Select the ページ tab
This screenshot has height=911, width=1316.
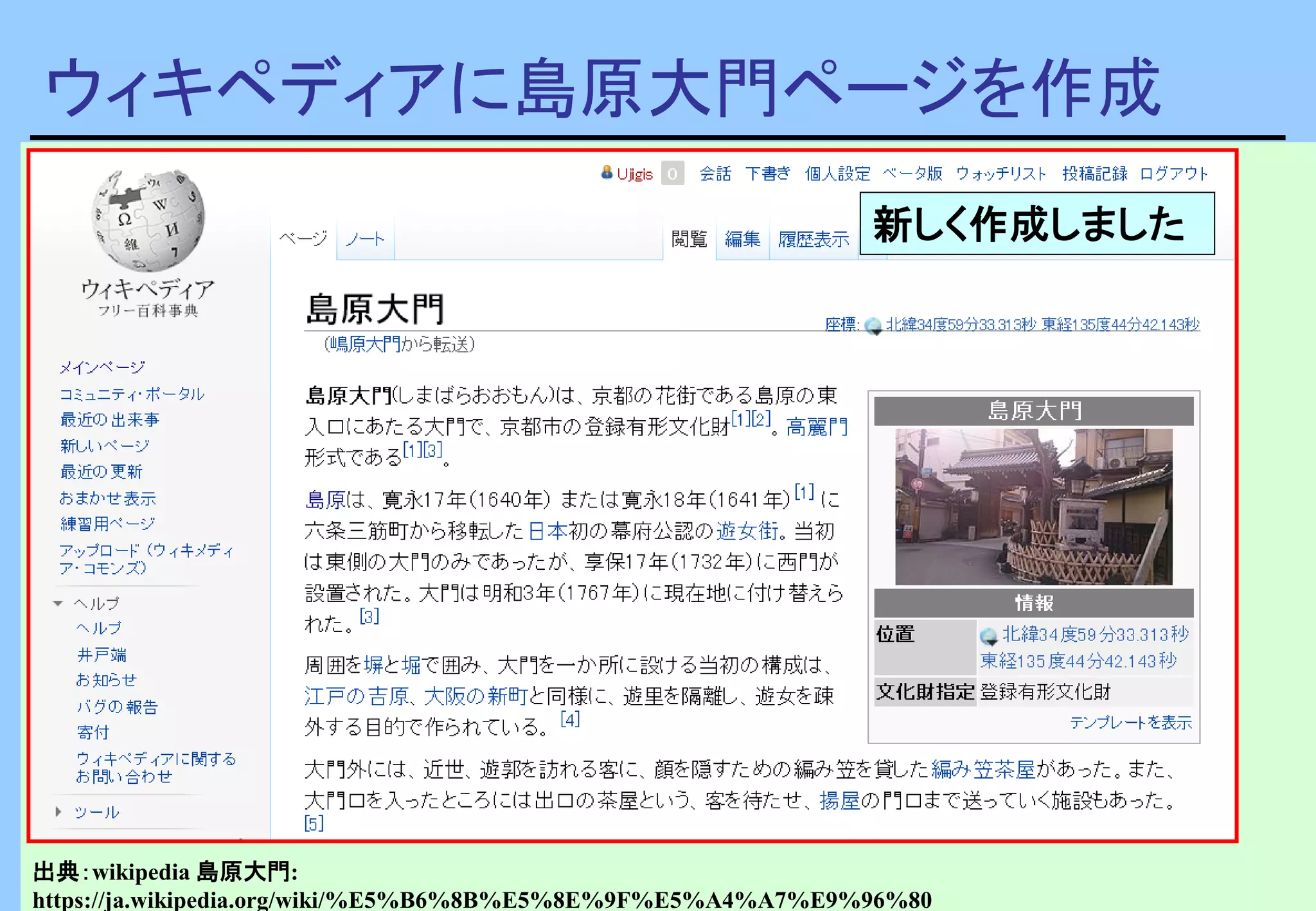(x=303, y=239)
